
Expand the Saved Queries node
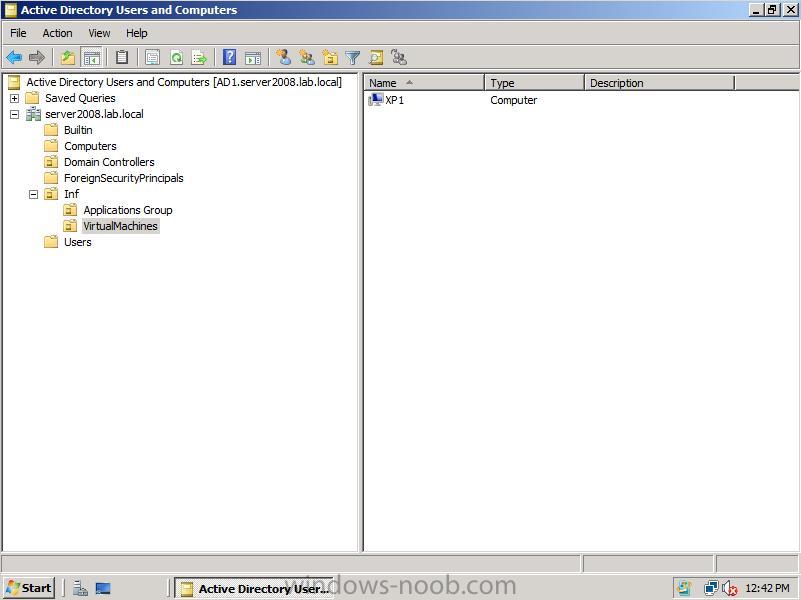[15, 98]
